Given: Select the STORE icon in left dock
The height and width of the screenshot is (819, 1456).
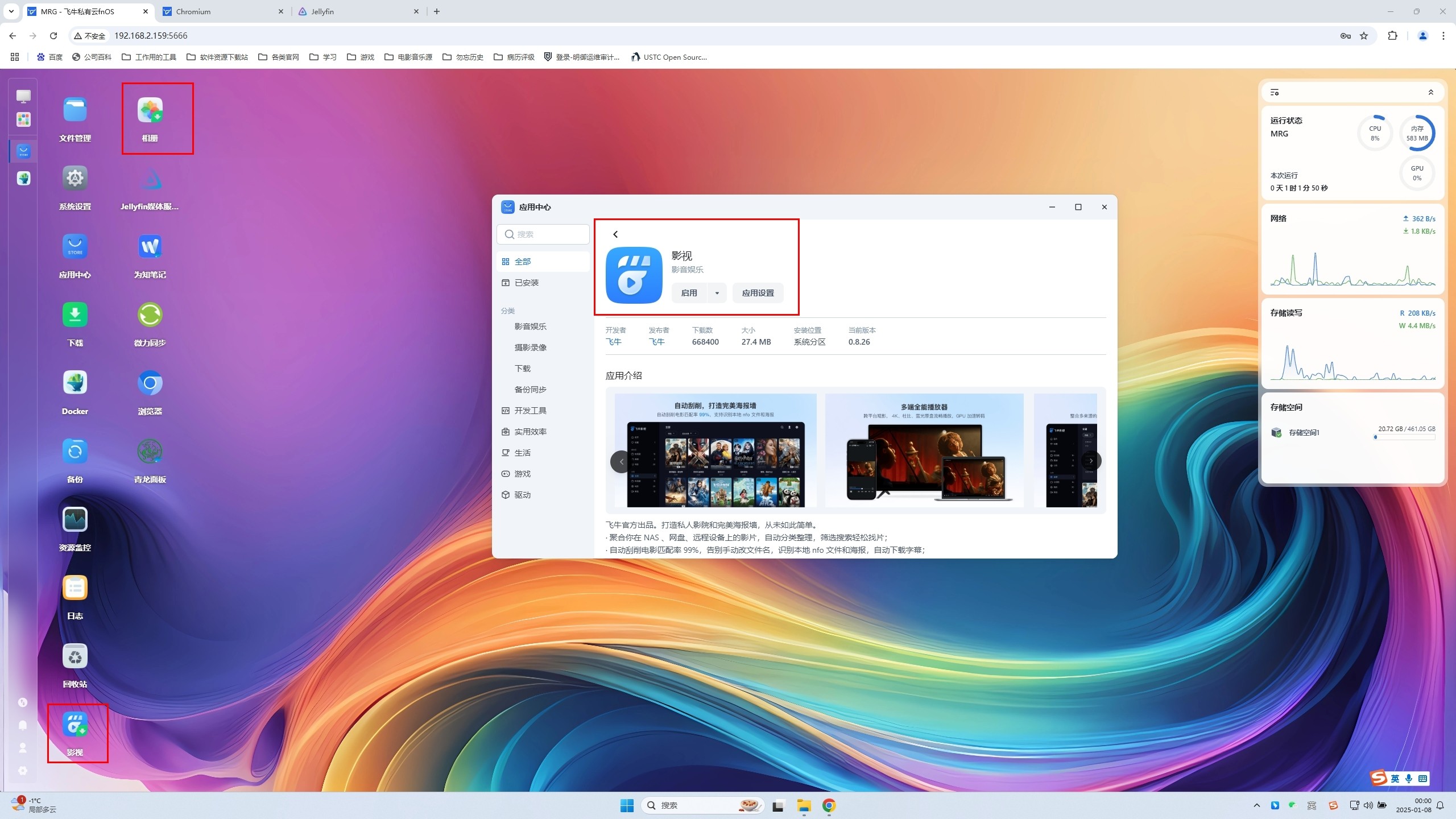Looking at the screenshot, I should click(x=23, y=151).
